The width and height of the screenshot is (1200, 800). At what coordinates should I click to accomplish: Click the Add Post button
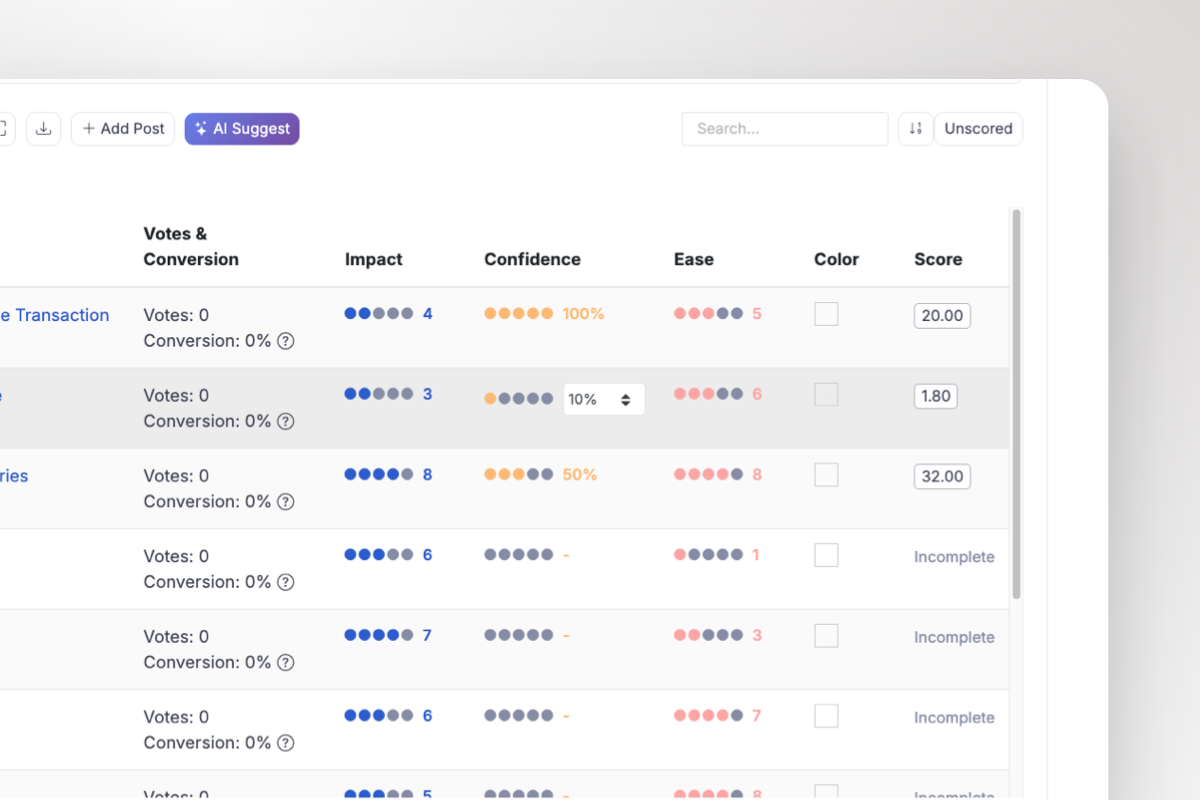pyautogui.click(x=123, y=129)
